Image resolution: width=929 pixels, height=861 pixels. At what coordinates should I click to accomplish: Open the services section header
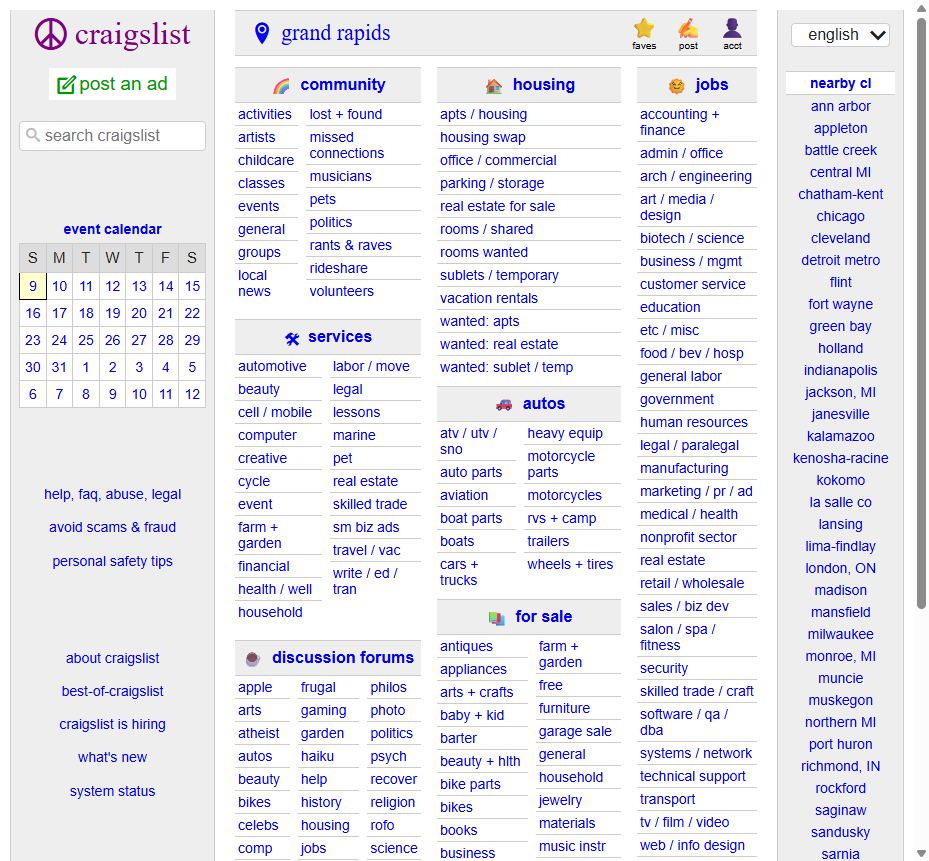tap(339, 337)
